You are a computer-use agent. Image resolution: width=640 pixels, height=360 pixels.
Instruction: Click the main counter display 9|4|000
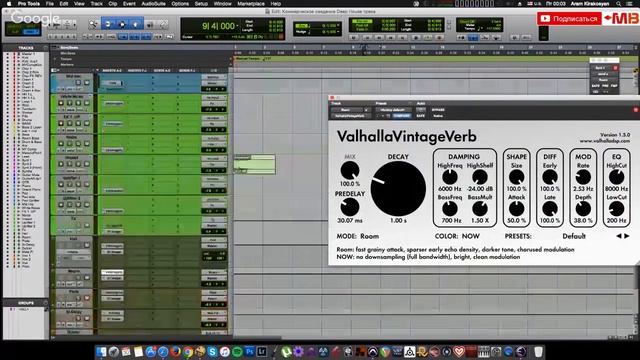point(219,26)
